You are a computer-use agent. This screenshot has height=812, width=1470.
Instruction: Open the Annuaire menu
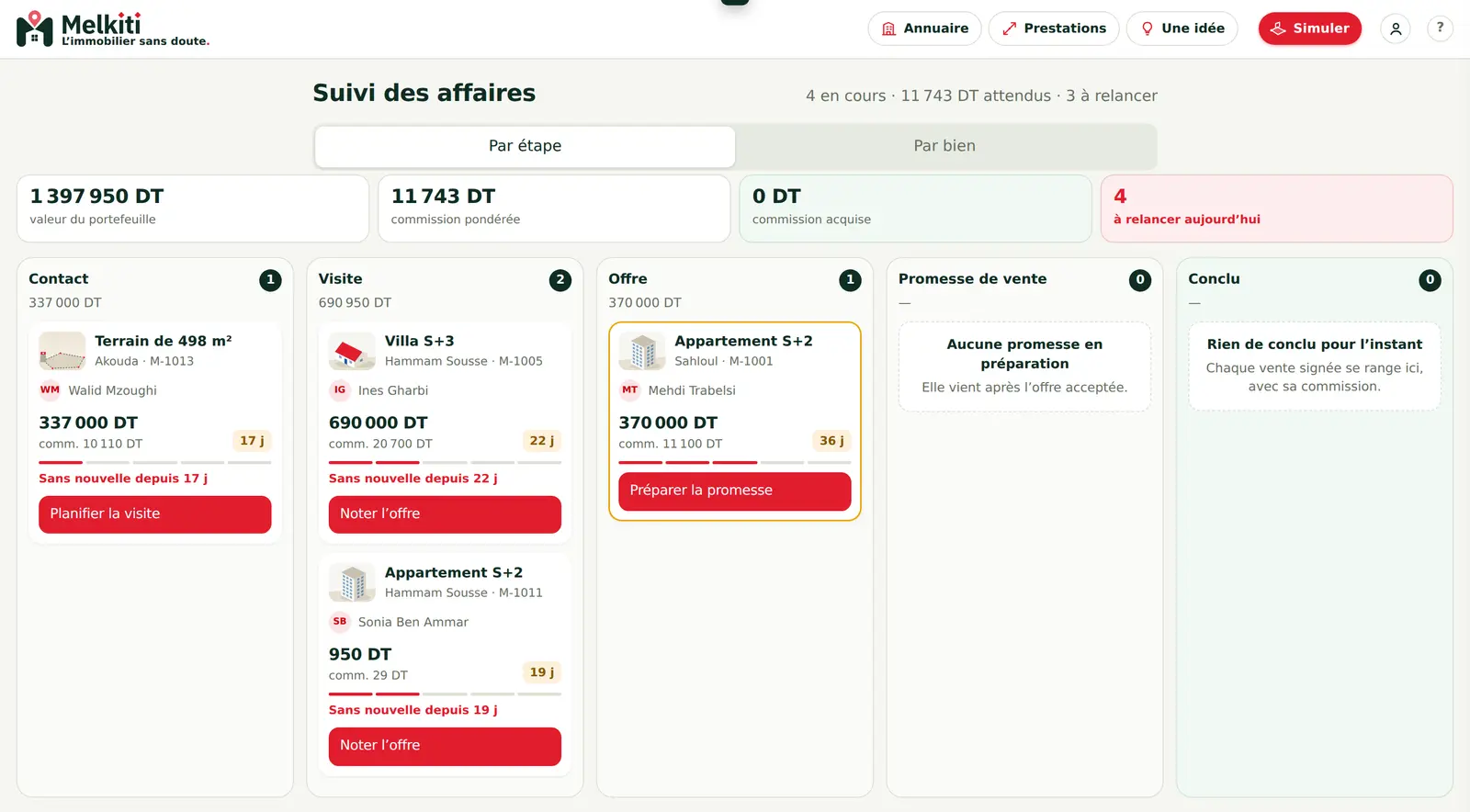click(924, 28)
